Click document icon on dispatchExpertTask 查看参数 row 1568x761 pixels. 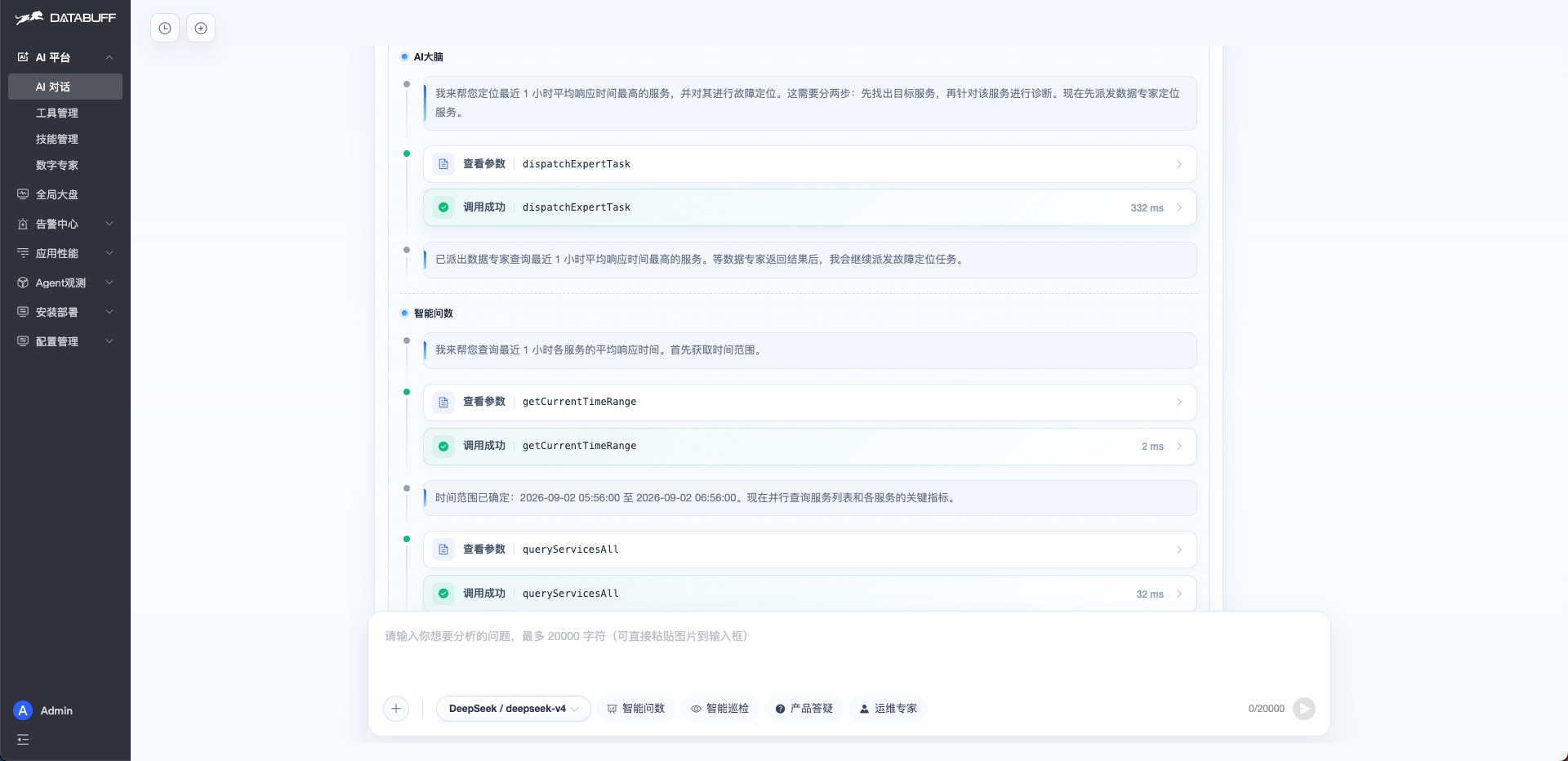pyautogui.click(x=443, y=164)
